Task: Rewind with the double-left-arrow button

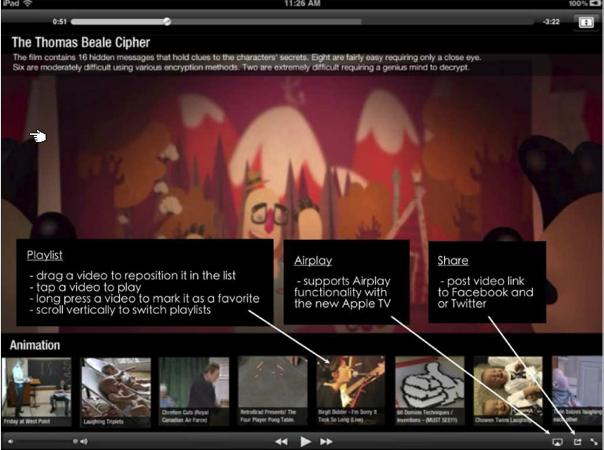Action: pyautogui.click(x=282, y=442)
